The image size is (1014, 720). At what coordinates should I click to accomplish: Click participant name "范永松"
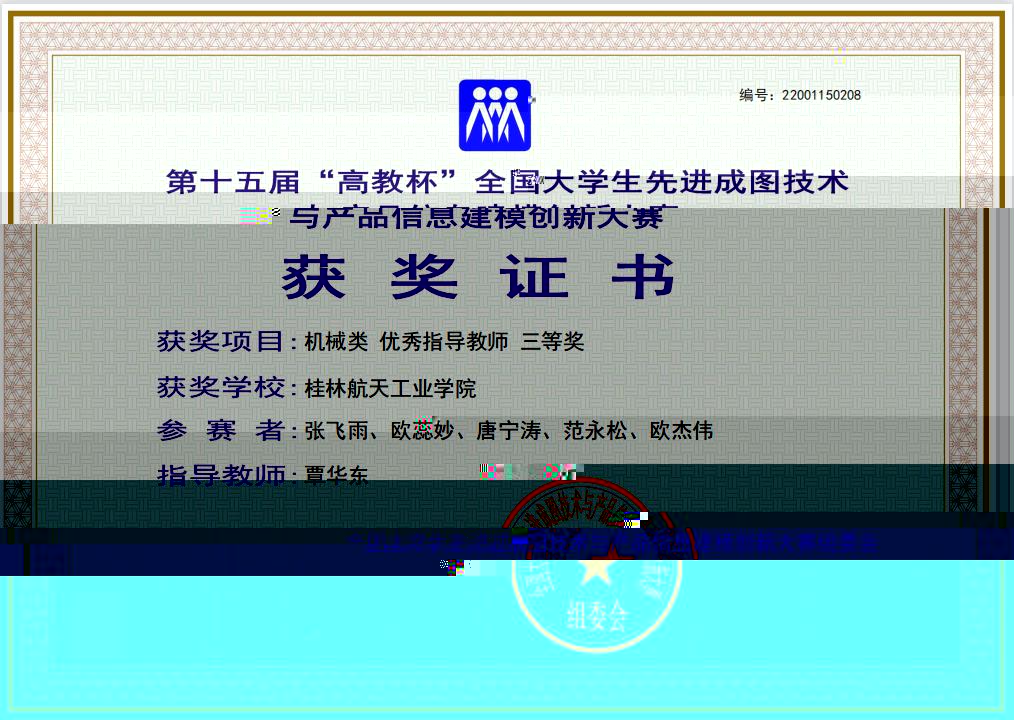click(x=595, y=430)
